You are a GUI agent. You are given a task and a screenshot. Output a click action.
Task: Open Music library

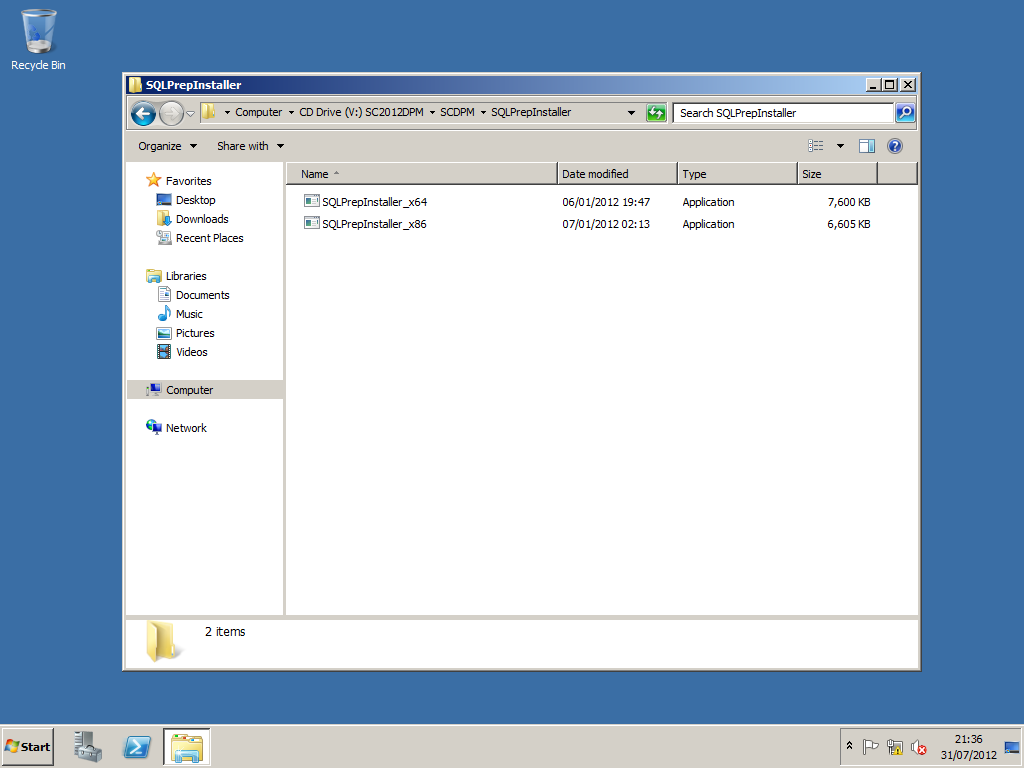189,313
